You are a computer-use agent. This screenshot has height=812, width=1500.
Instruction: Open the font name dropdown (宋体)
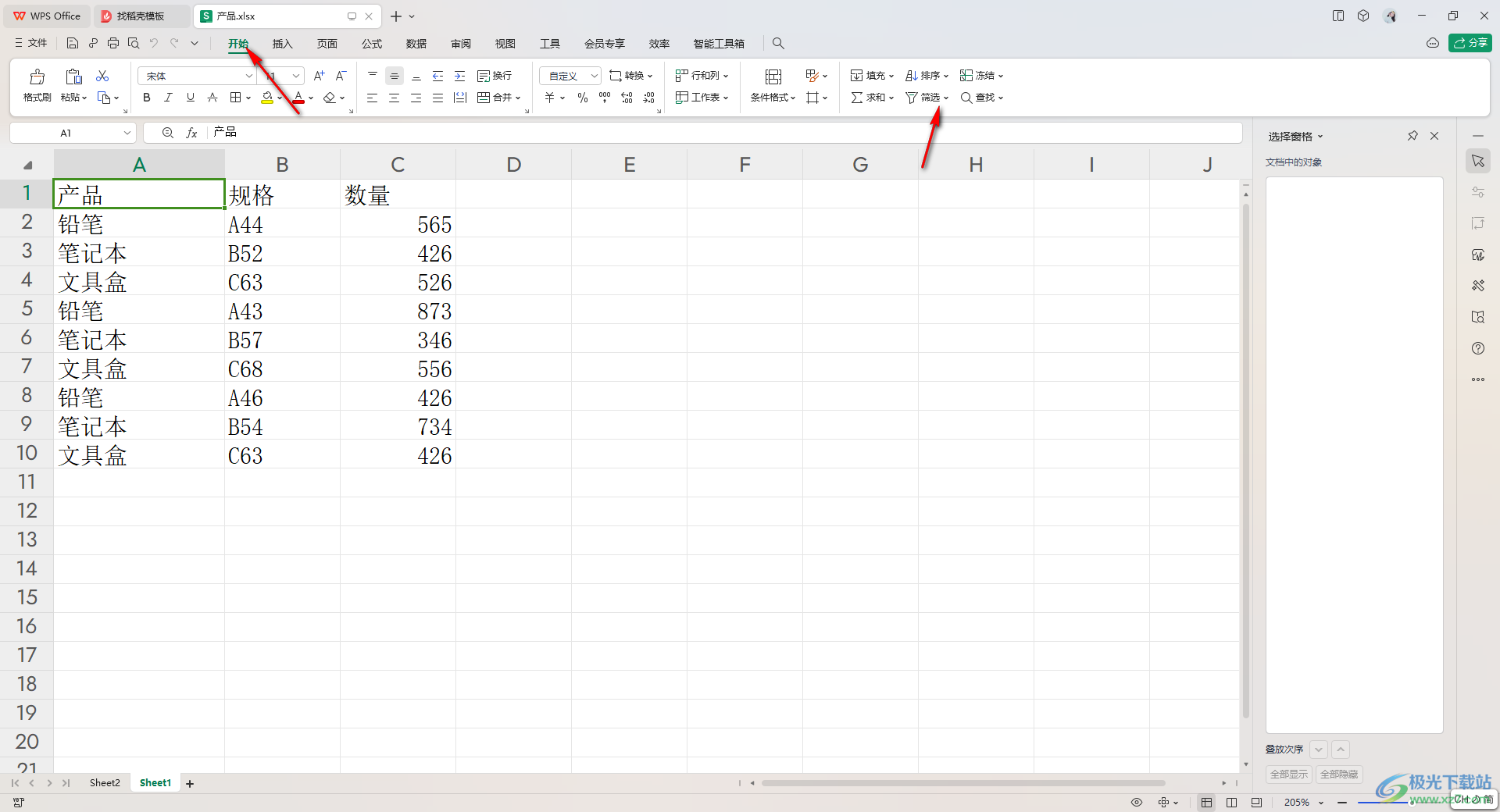point(249,76)
